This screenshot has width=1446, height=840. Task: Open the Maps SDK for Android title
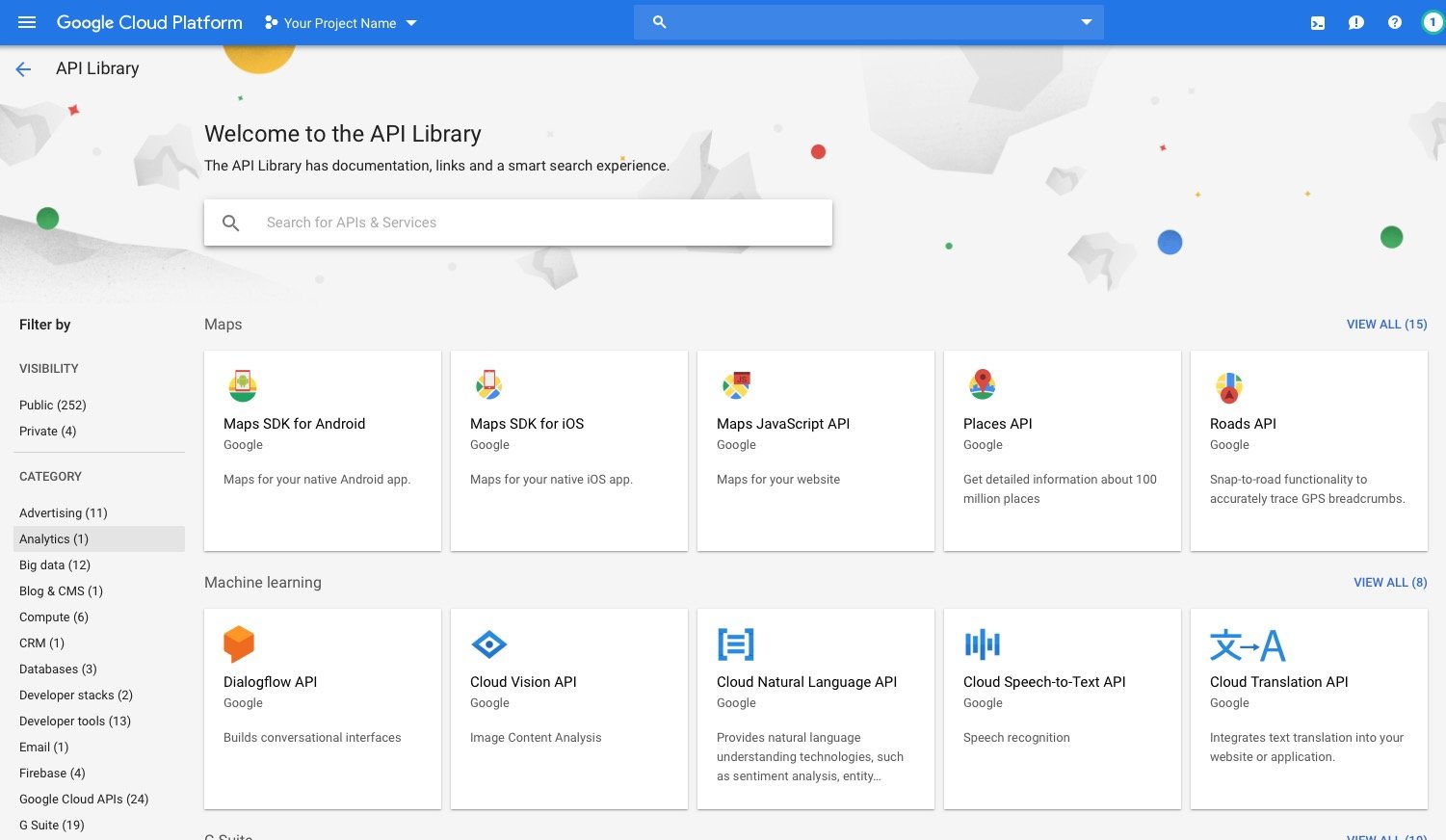click(295, 424)
